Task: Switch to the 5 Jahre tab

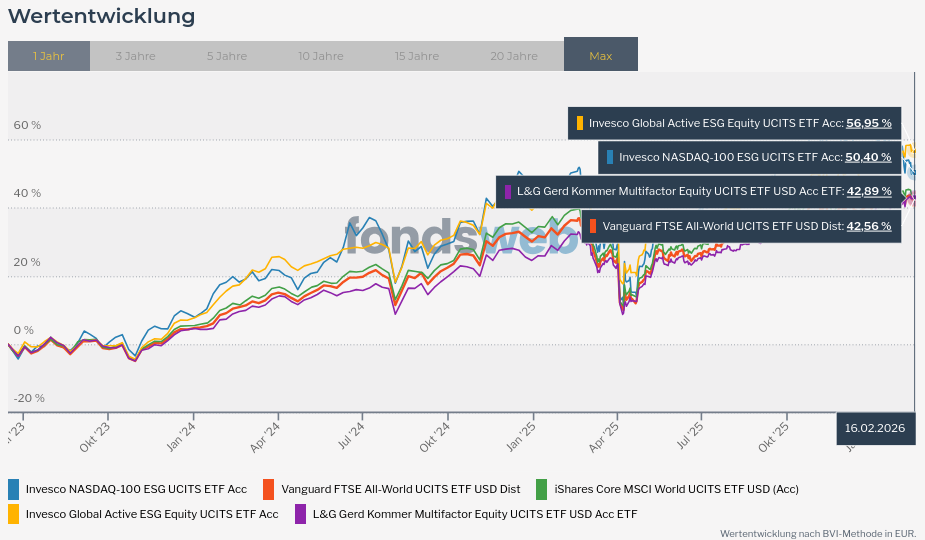Action: [x=227, y=56]
